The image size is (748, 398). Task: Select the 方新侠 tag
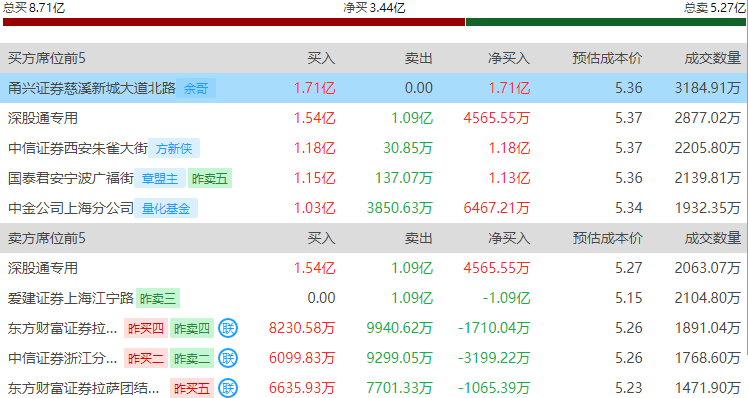pos(174,148)
